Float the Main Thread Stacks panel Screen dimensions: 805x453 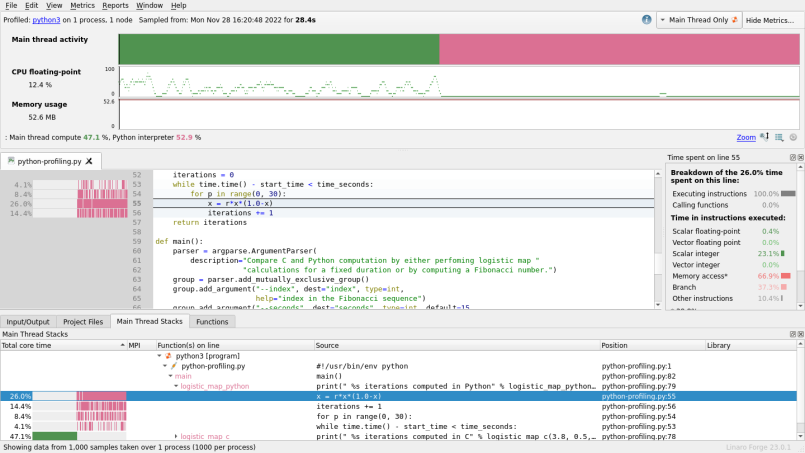[793, 334]
